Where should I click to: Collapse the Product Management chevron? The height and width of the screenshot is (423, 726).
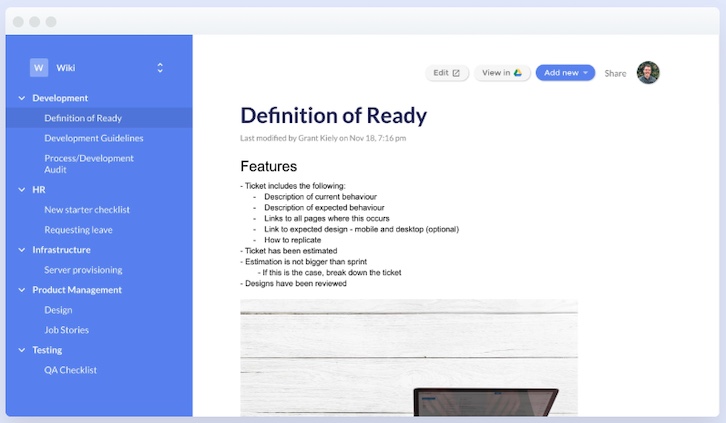coord(21,290)
